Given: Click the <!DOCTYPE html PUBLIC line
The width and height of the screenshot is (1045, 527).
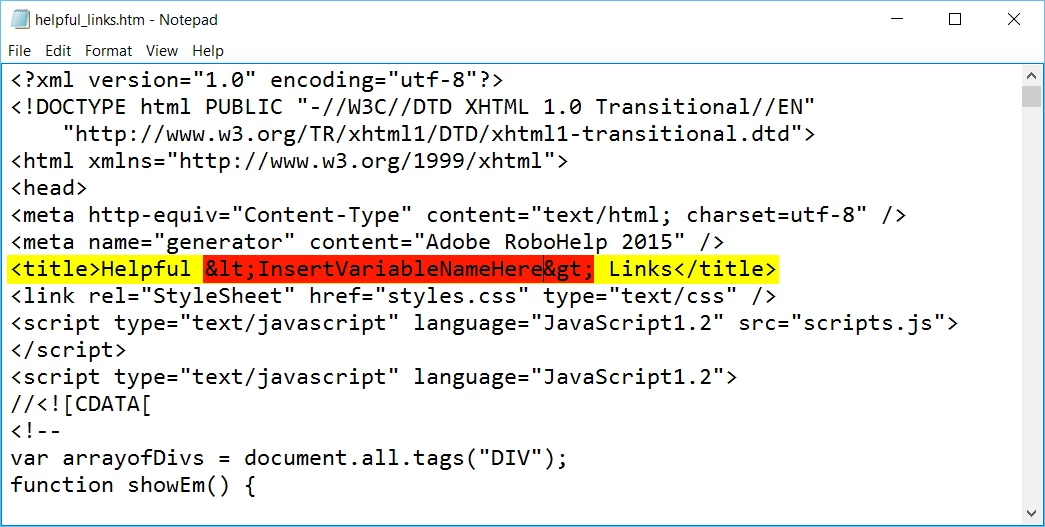Looking at the screenshot, I should click(x=413, y=107).
